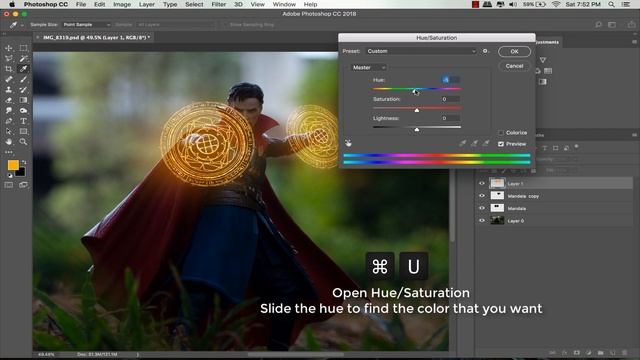Open Spotlight search in menu bar

(611, 4)
